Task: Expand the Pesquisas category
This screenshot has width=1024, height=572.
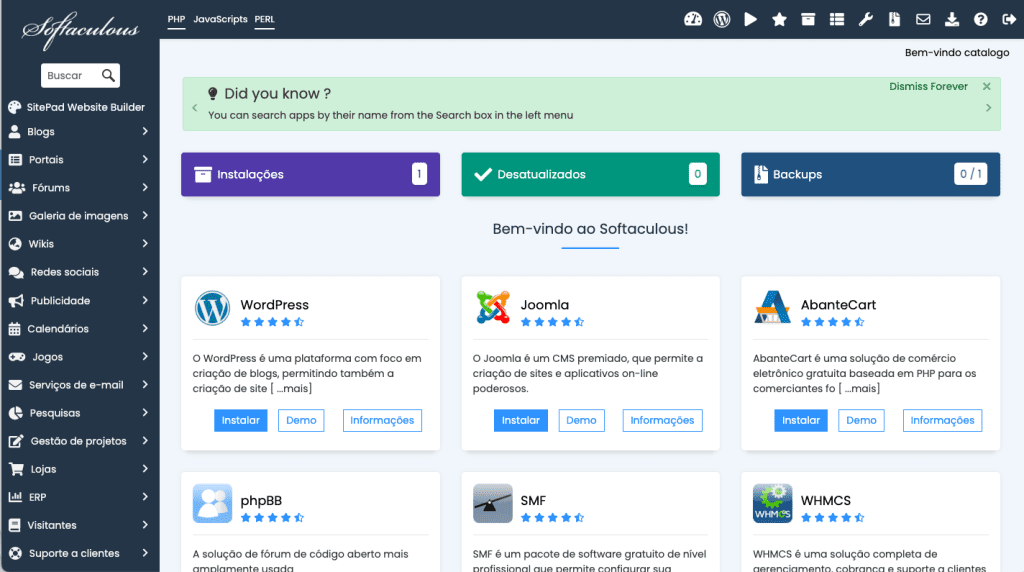Action: [80, 413]
